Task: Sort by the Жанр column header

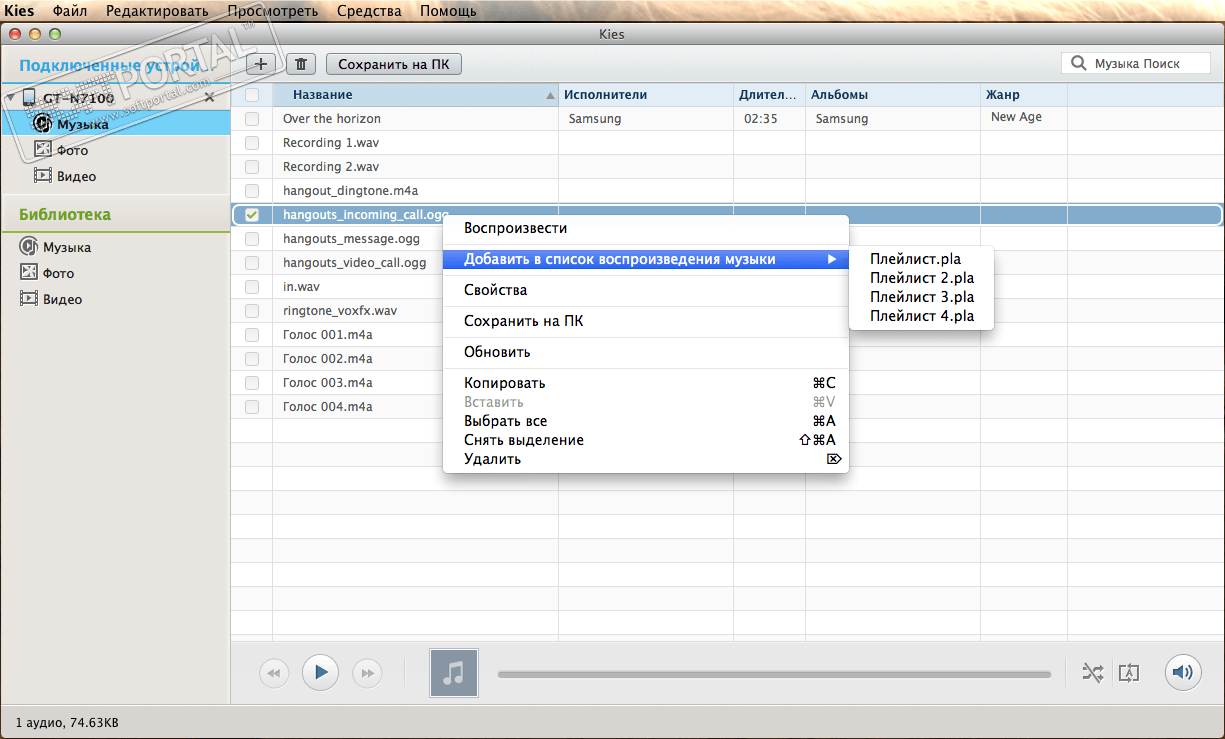Action: 1024,95
